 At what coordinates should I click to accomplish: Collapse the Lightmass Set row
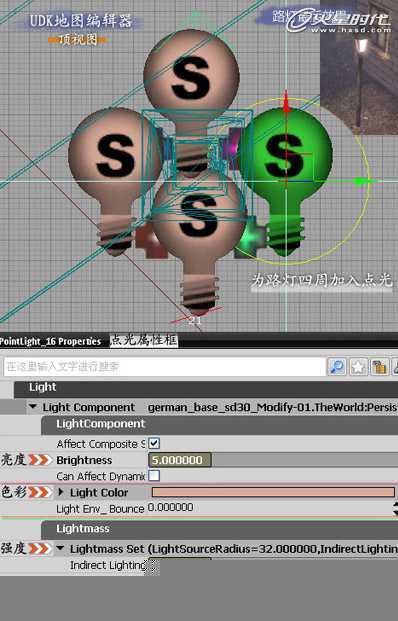pos(60,549)
